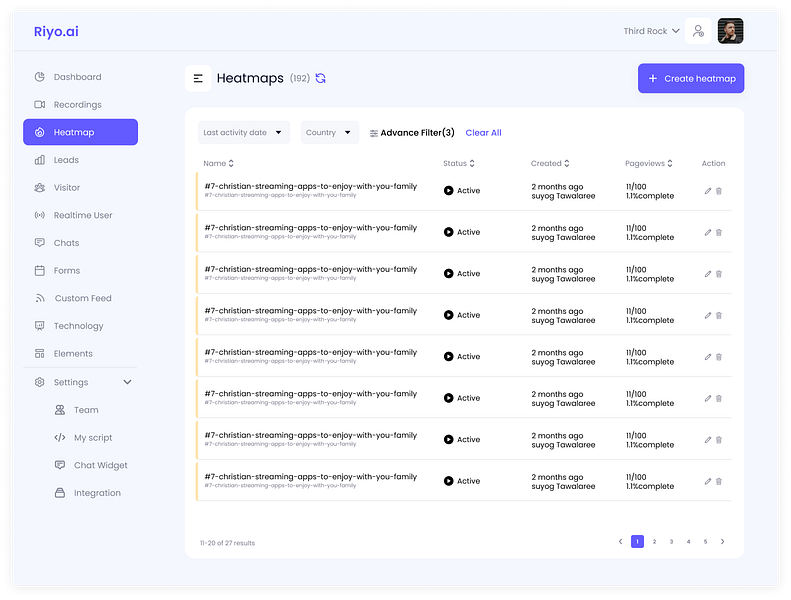791x600 pixels.
Task: Click the Clear All filters link
Action: coord(483,133)
